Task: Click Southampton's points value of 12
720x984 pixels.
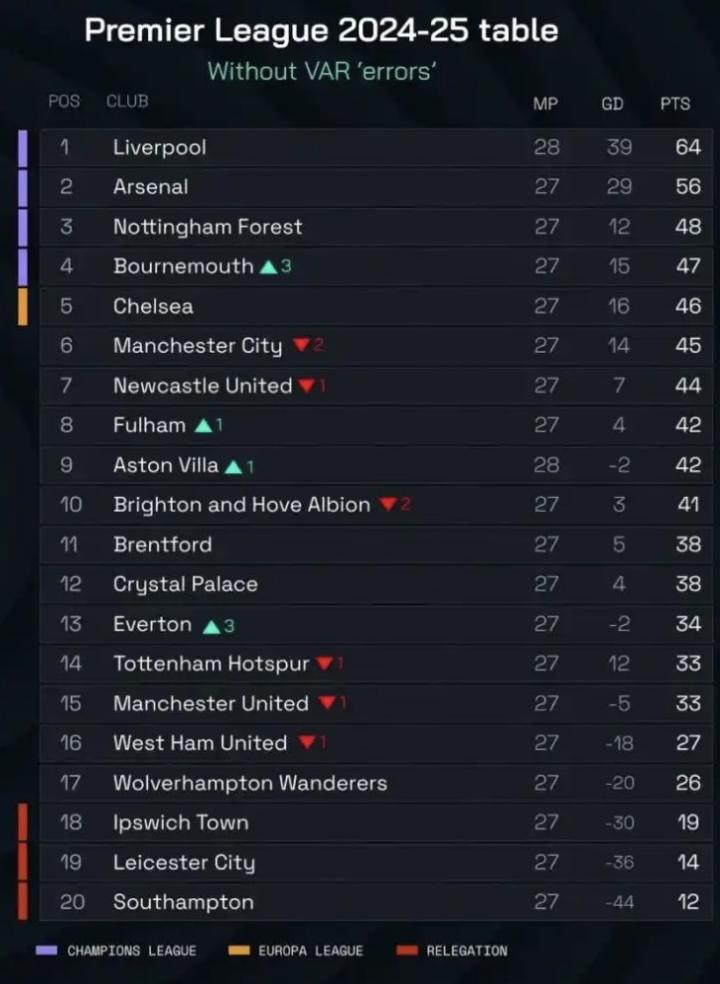Action: (x=688, y=902)
